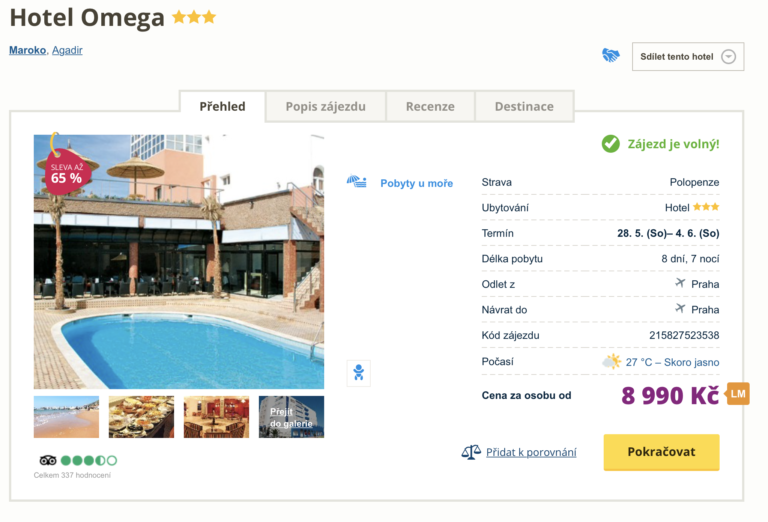The image size is (768, 522).
Task: Switch to the Popis zájezdu tab
Action: (325, 106)
